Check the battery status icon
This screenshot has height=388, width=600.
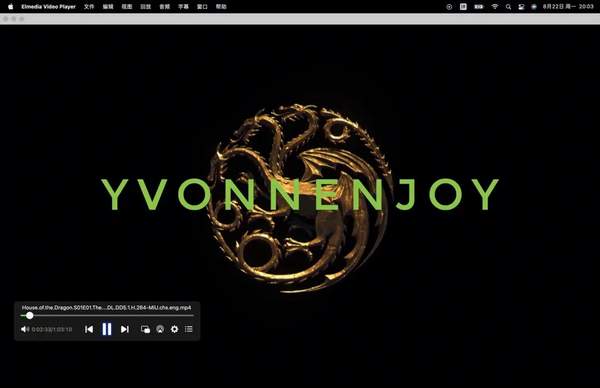pyautogui.click(x=479, y=7)
